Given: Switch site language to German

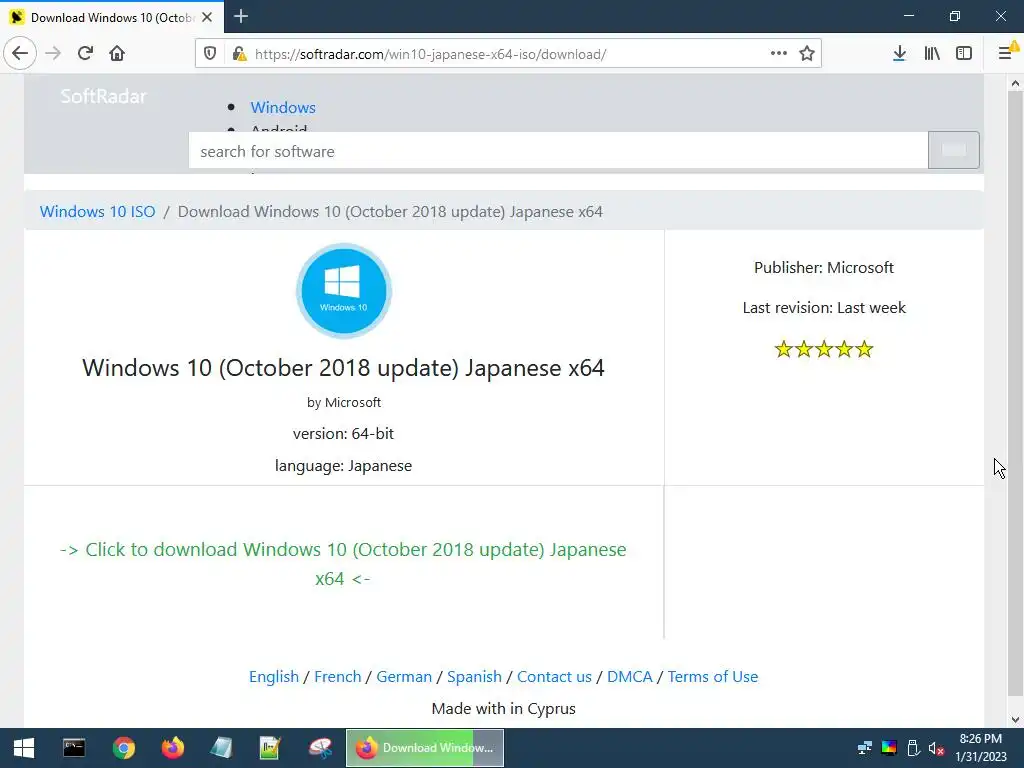Looking at the screenshot, I should point(404,677).
